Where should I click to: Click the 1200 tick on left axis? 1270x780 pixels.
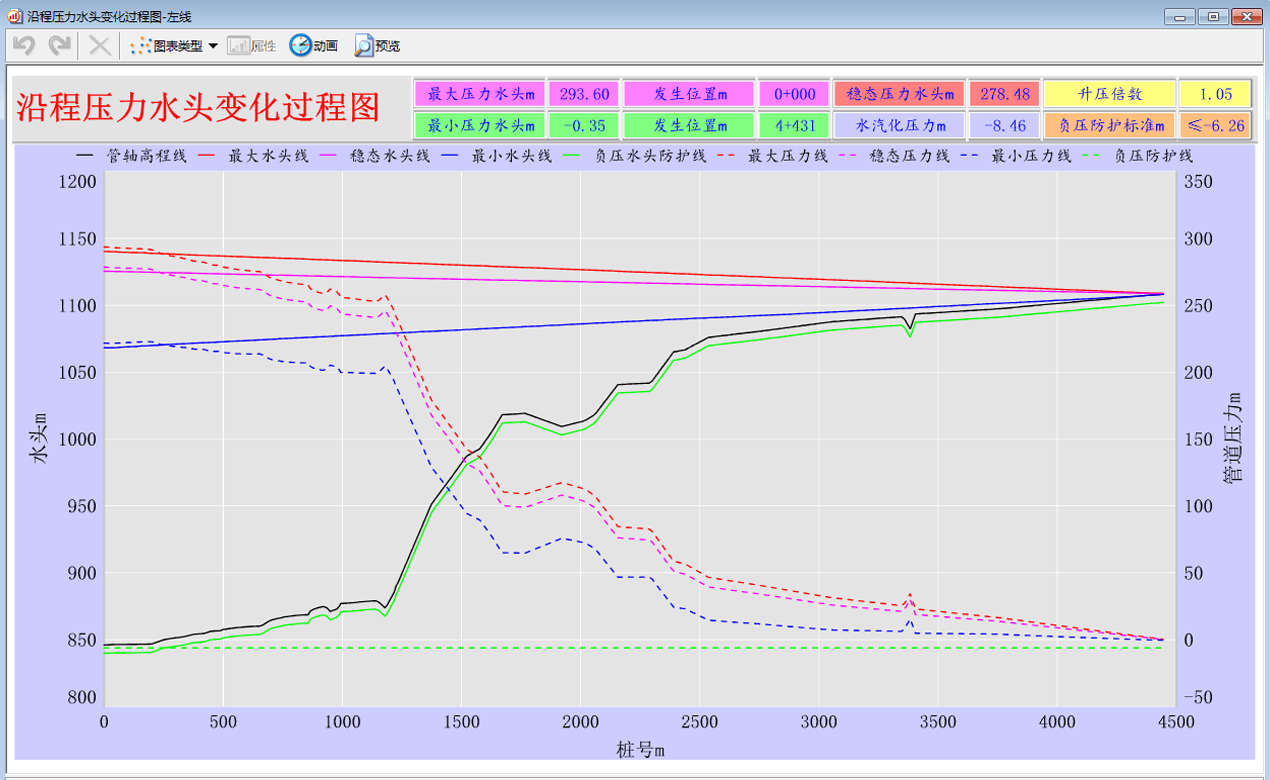78,181
